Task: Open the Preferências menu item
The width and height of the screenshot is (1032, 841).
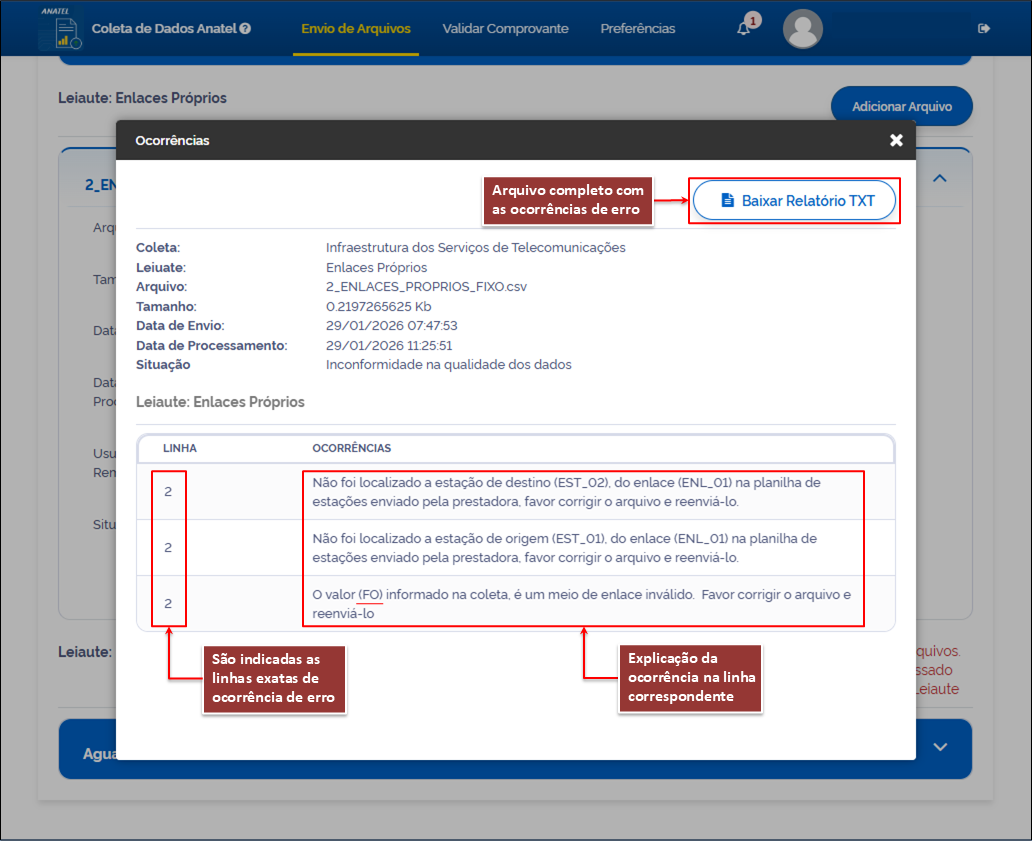Action: pos(637,29)
